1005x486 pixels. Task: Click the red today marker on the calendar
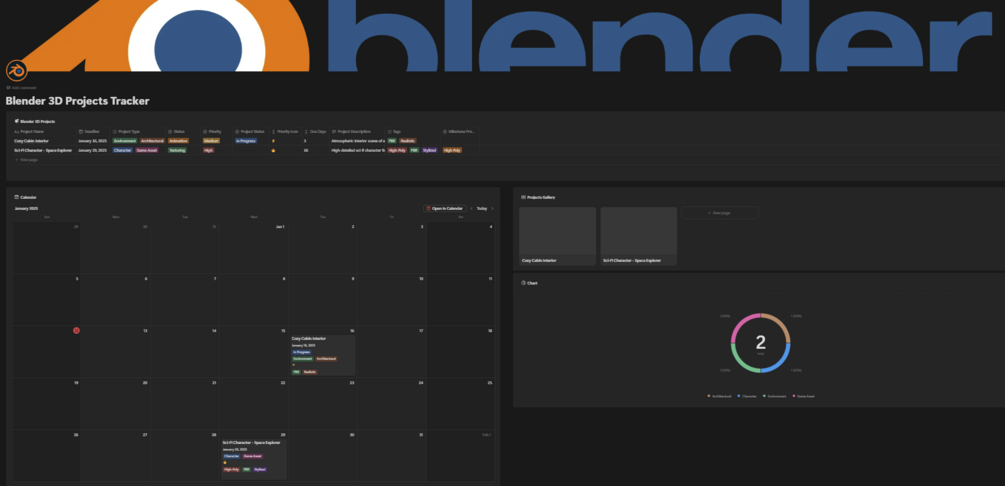[76, 331]
